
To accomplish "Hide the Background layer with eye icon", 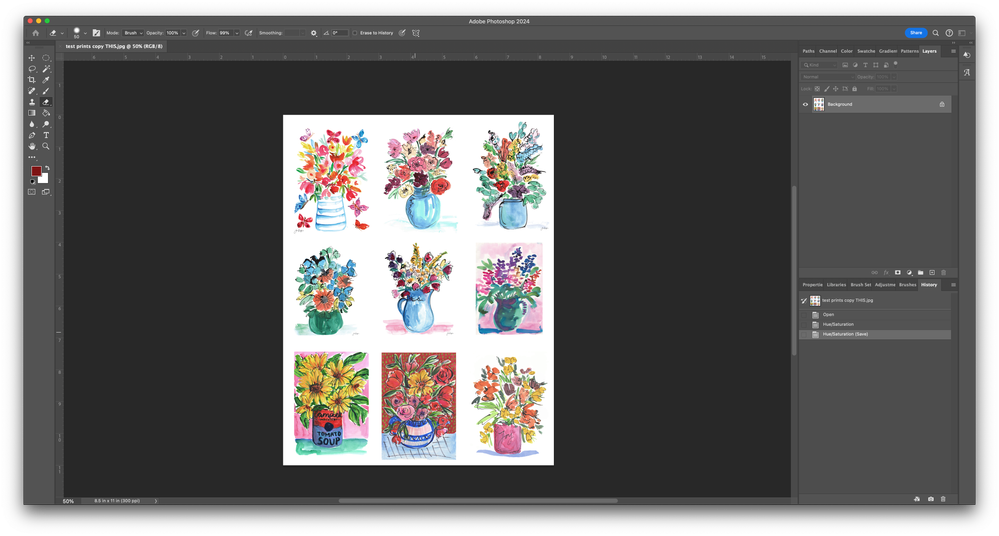I will (806, 104).
